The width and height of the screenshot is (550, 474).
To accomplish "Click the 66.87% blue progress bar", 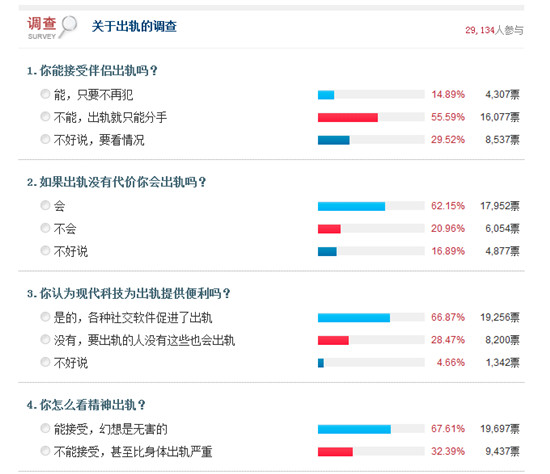I will tap(354, 318).
